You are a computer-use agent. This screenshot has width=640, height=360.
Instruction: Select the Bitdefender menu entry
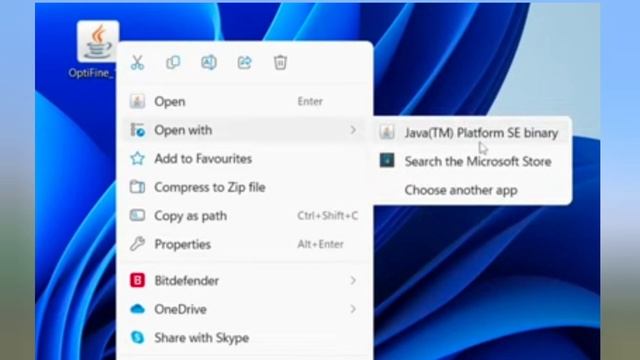tap(244, 281)
